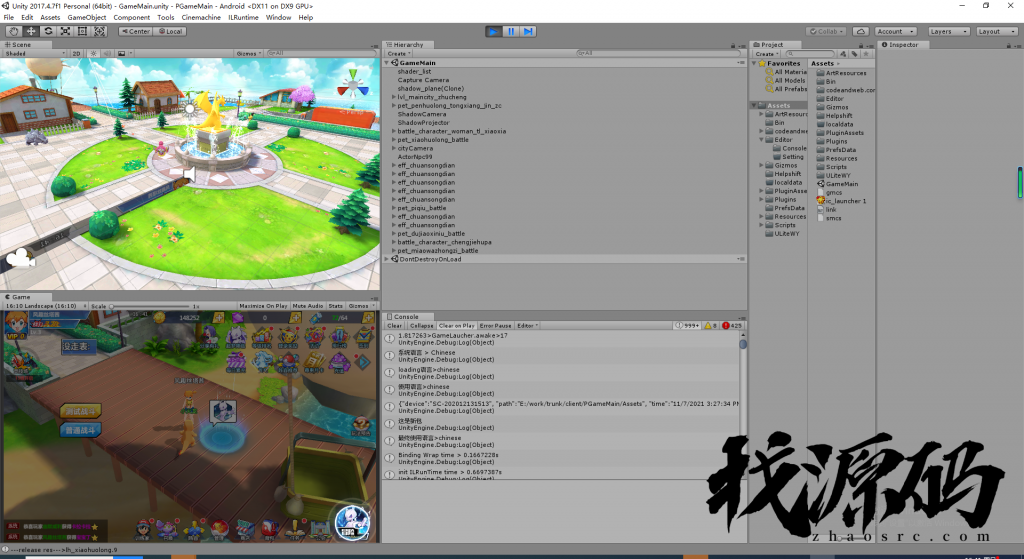Advance one frame with the Step button
The width and height of the screenshot is (1024, 559).
coord(528,31)
